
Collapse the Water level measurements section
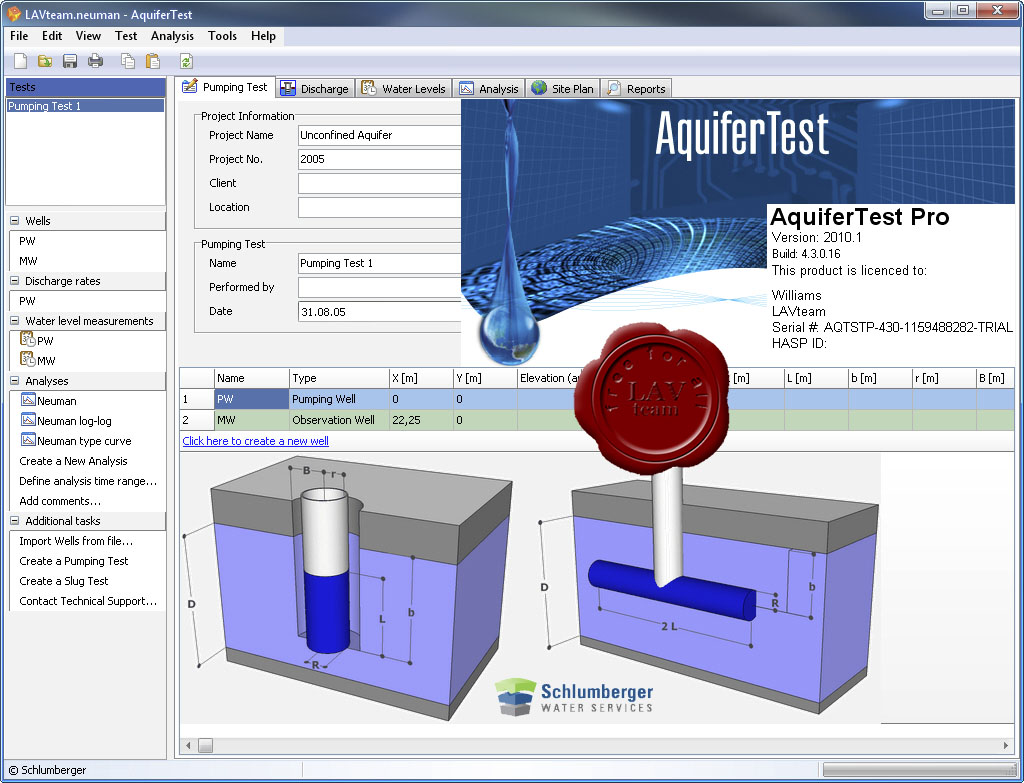[14, 321]
